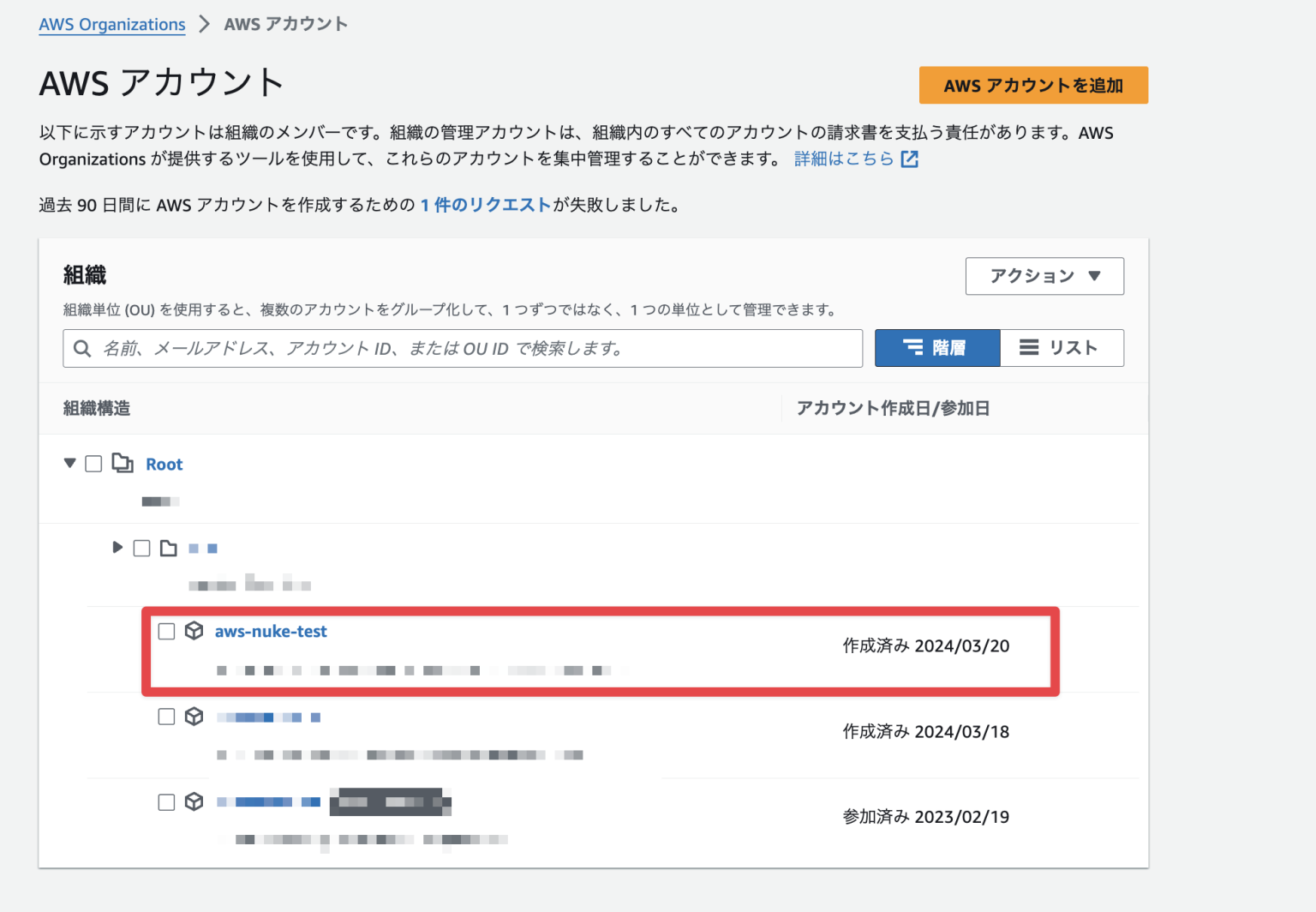Click the folder icon next to Root

pyautogui.click(x=123, y=463)
